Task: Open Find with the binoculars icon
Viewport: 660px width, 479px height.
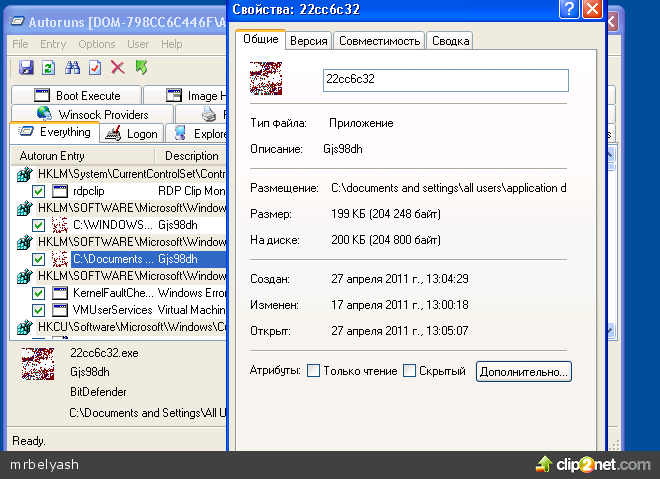Action: (x=72, y=67)
